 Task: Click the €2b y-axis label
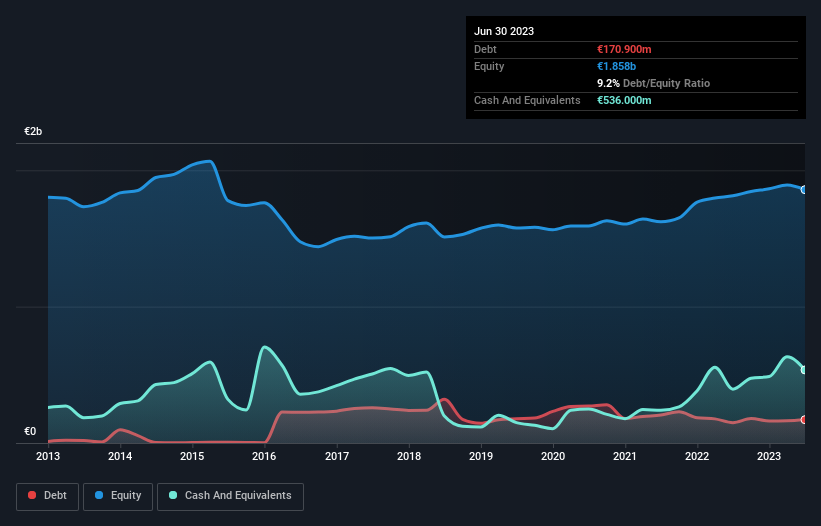click(33, 131)
